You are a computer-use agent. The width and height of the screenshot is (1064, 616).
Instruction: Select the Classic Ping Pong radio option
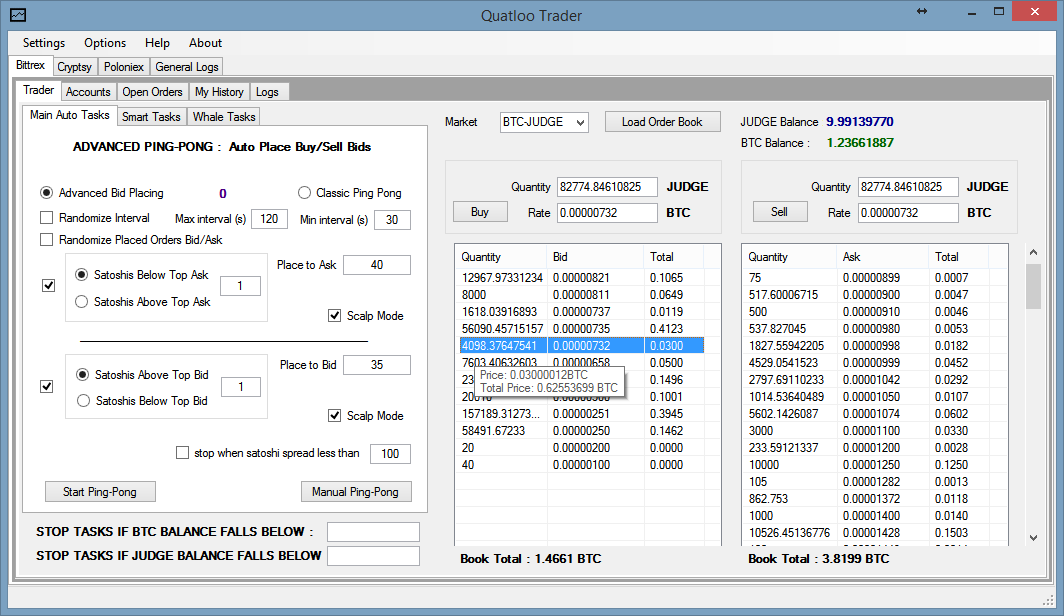click(x=305, y=193)
